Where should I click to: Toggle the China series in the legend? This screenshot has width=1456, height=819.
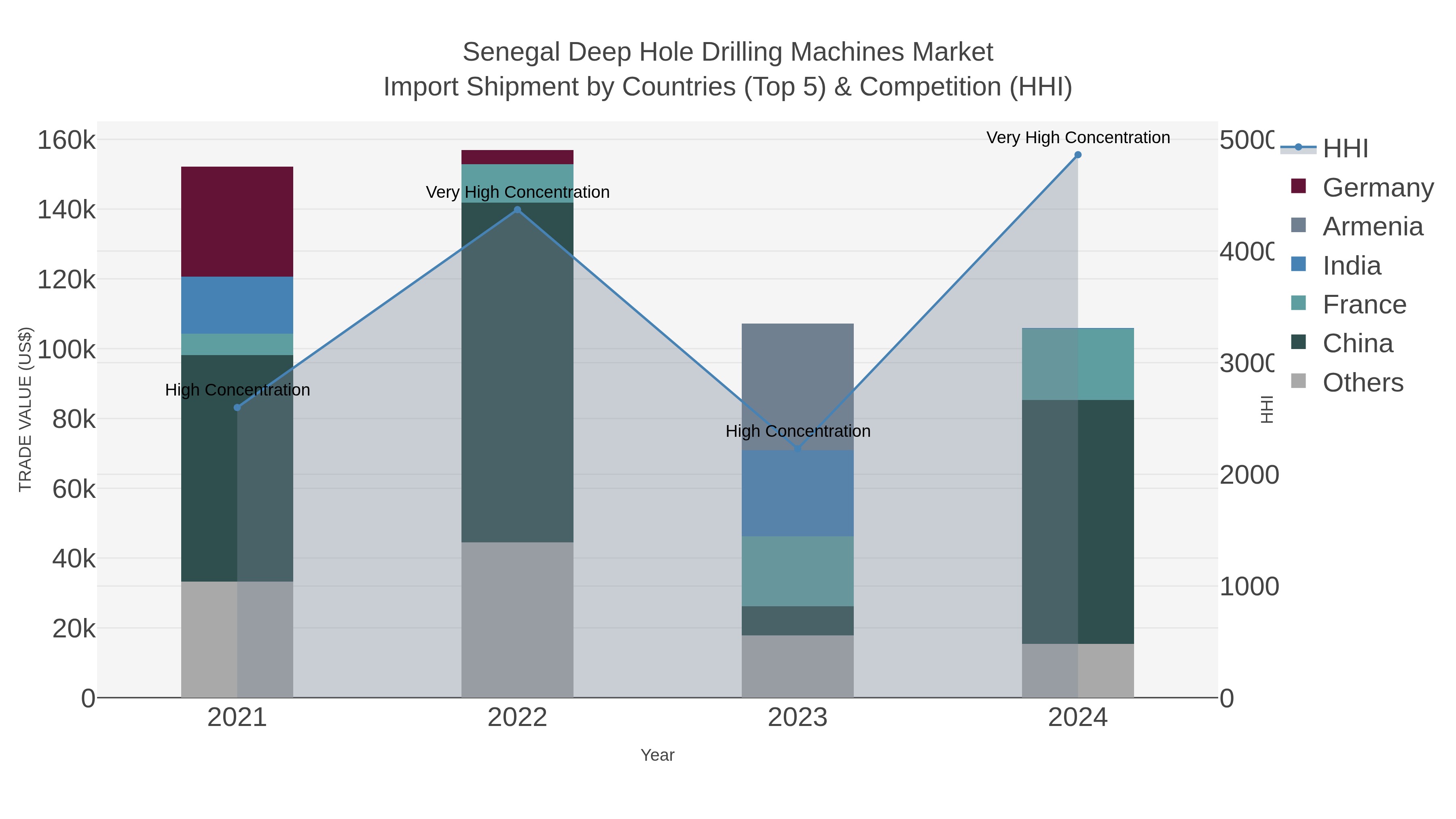[1342, 343]
